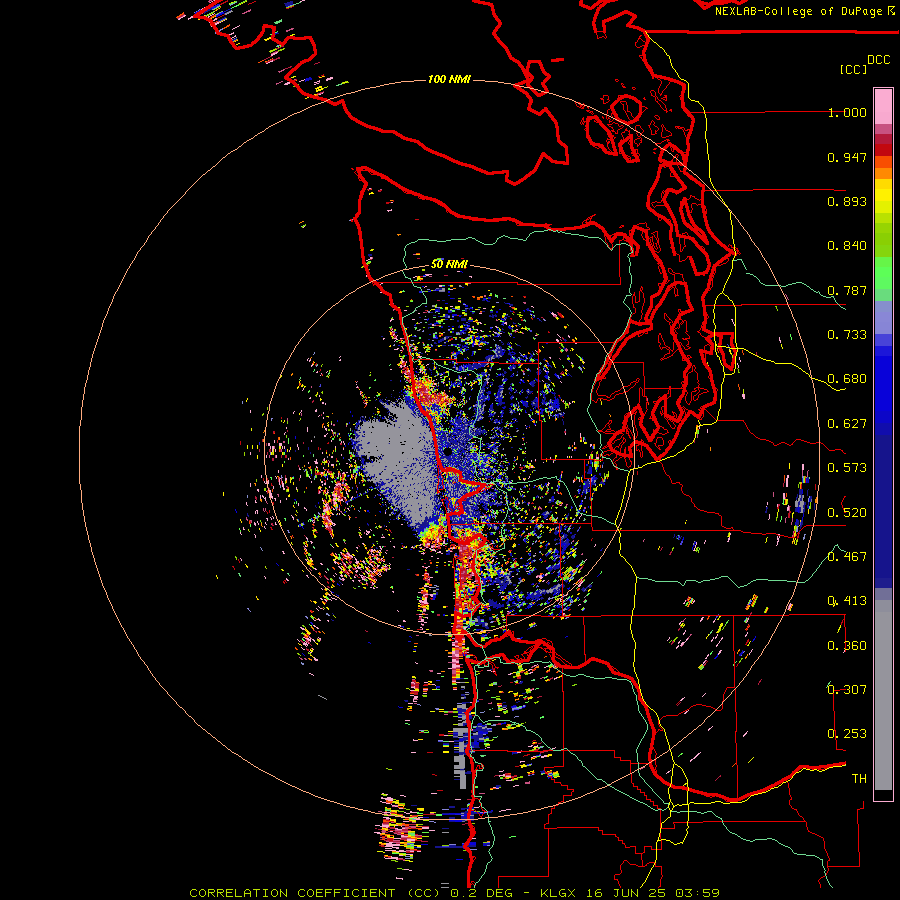Click the 03:59 timestamp in the caption
Viewport: 900px width, 900px height.
pos(697,893)
